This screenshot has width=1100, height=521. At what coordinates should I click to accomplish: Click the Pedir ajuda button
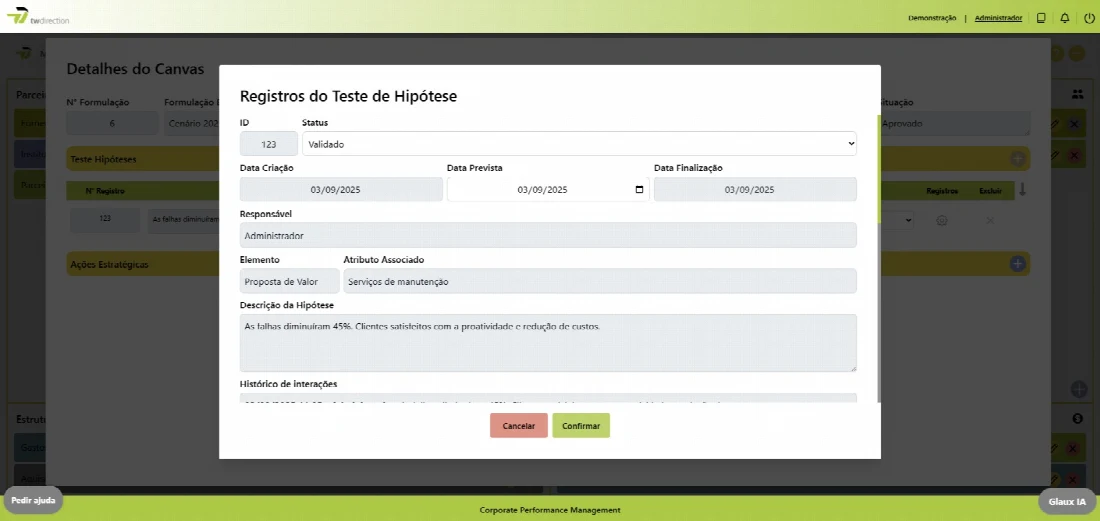click(33, 501)
